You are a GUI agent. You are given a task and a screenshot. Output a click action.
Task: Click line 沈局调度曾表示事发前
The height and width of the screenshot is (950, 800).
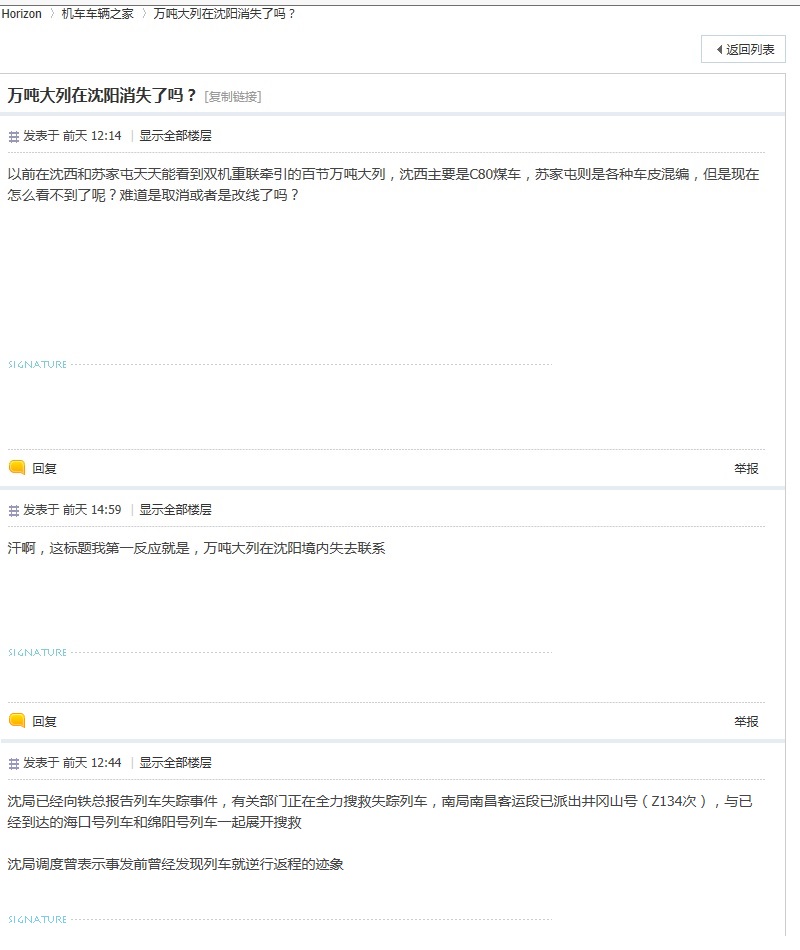[175, 864]
